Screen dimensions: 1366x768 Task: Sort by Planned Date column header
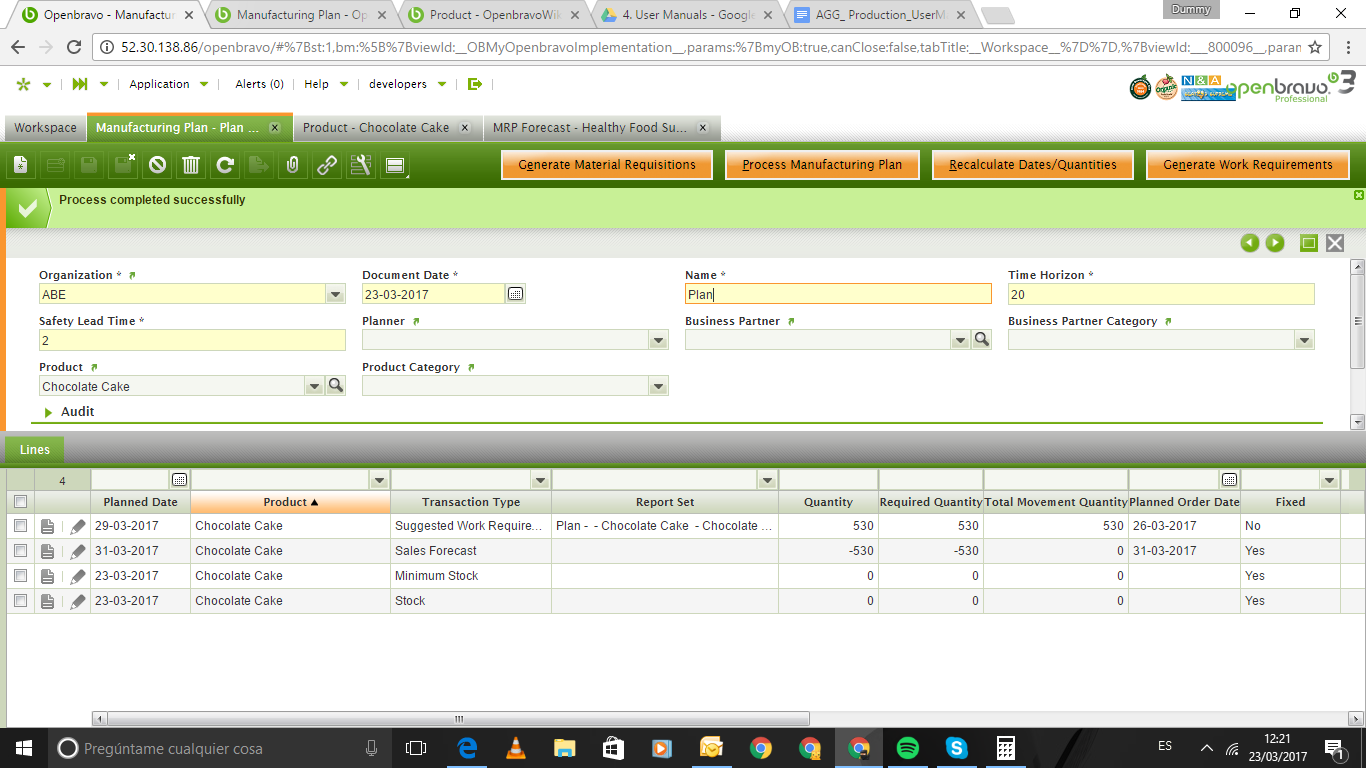coord(140,502)
